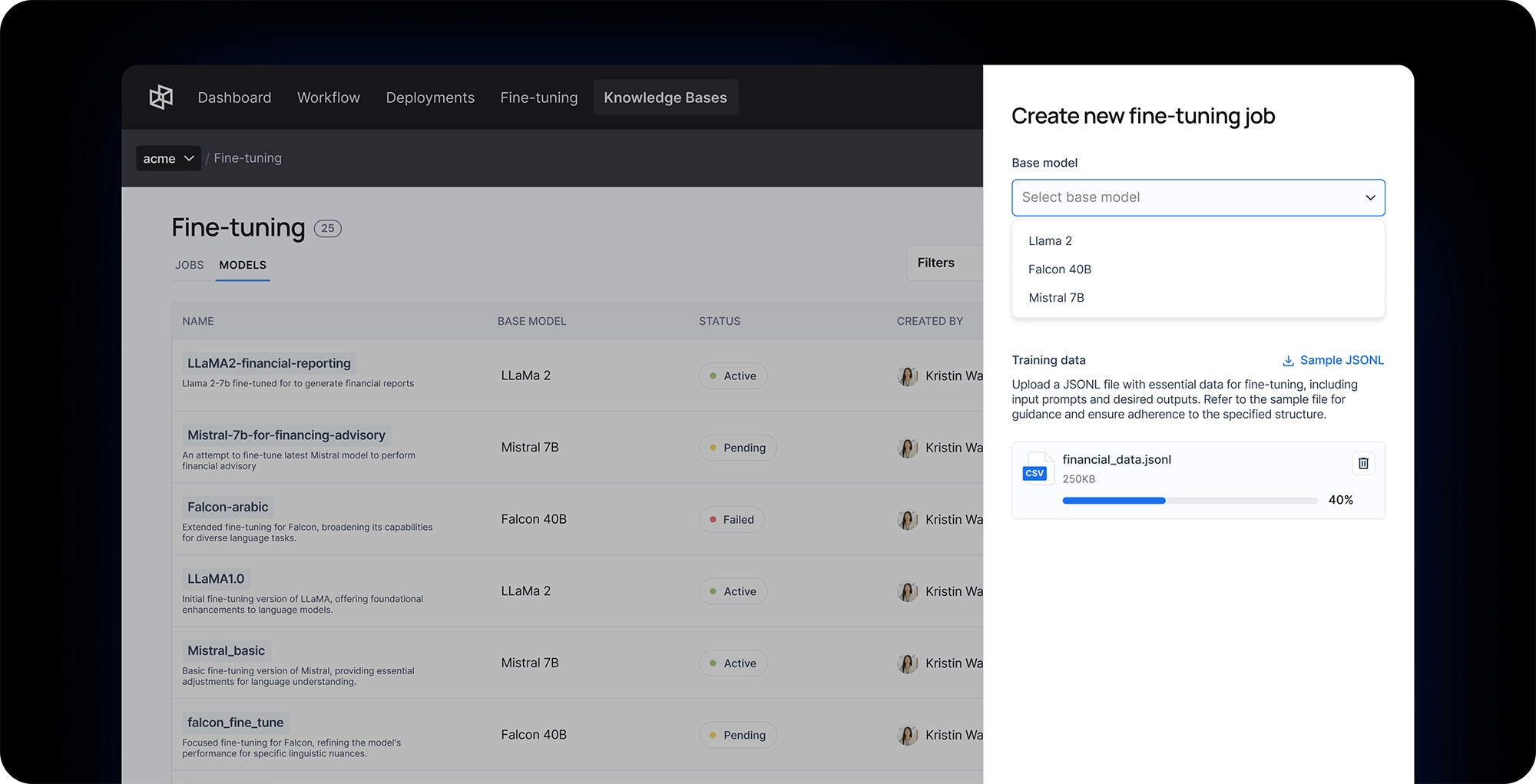Switch to the JOBS tab
The width and height of the screenshot is (1536, 784).
[189, 264]
